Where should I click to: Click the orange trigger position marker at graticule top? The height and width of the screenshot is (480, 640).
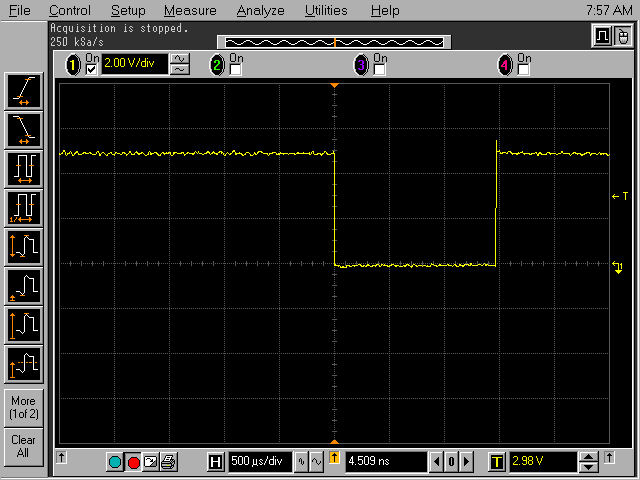coord(334,85)
